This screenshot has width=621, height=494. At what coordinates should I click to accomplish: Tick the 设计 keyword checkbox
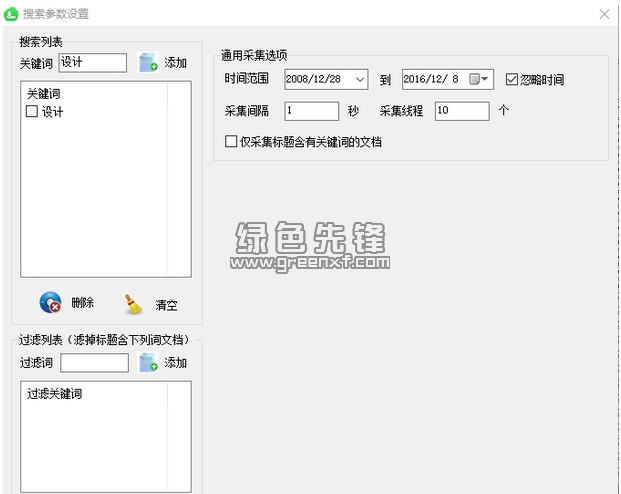(x=32, y=111)
